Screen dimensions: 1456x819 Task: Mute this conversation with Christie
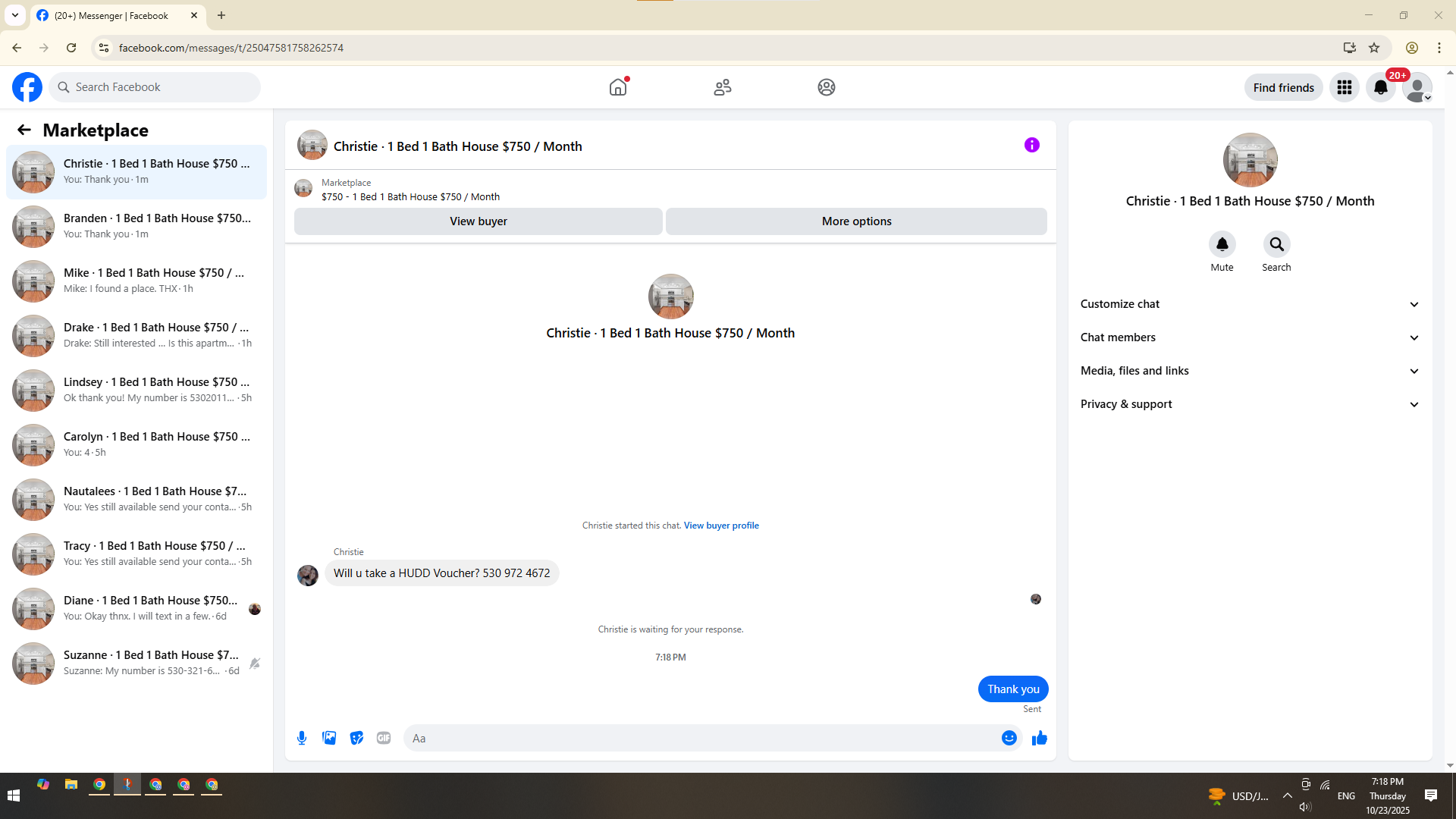point(1222,244)
